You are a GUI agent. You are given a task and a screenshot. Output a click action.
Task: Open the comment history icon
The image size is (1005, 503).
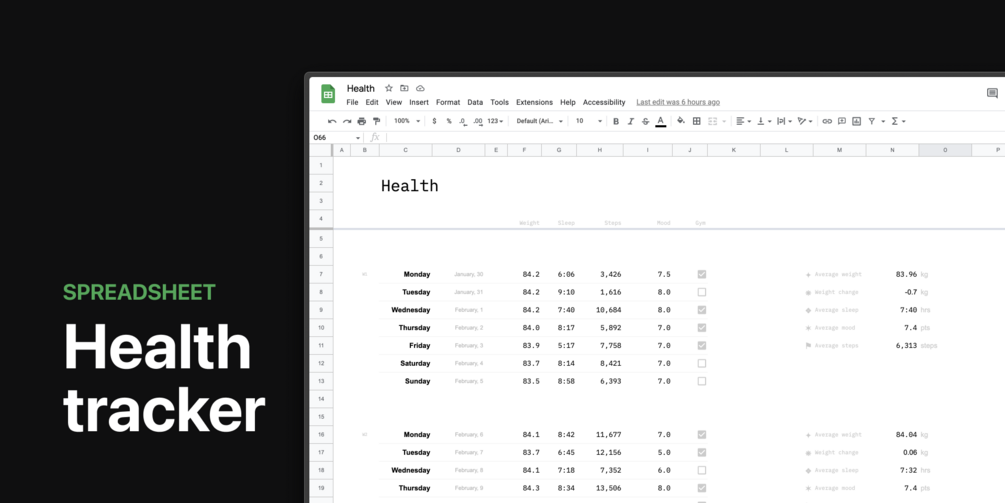992,94
